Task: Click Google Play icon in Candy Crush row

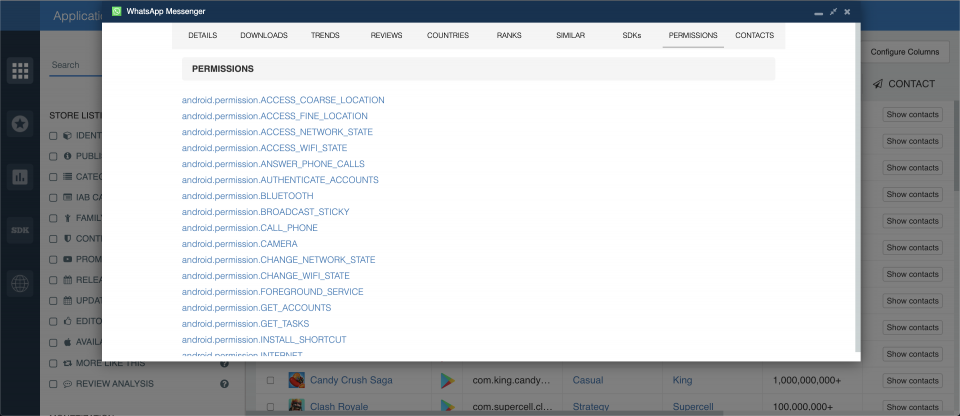Action: (448, 380)
